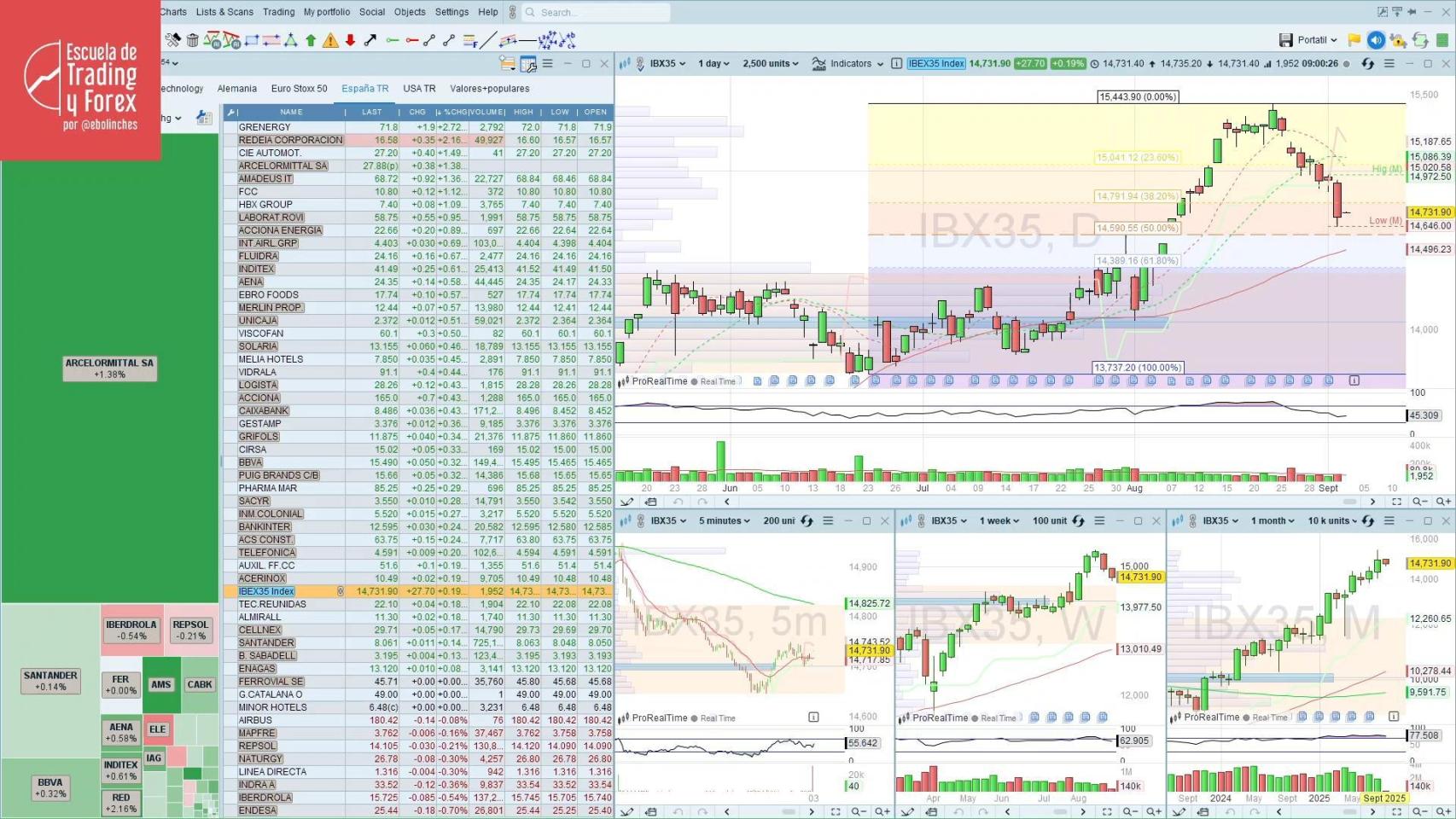Pick the black diagonal arrow tool
This screenshot has height=819, width=1456.
[x=370, y=40]
